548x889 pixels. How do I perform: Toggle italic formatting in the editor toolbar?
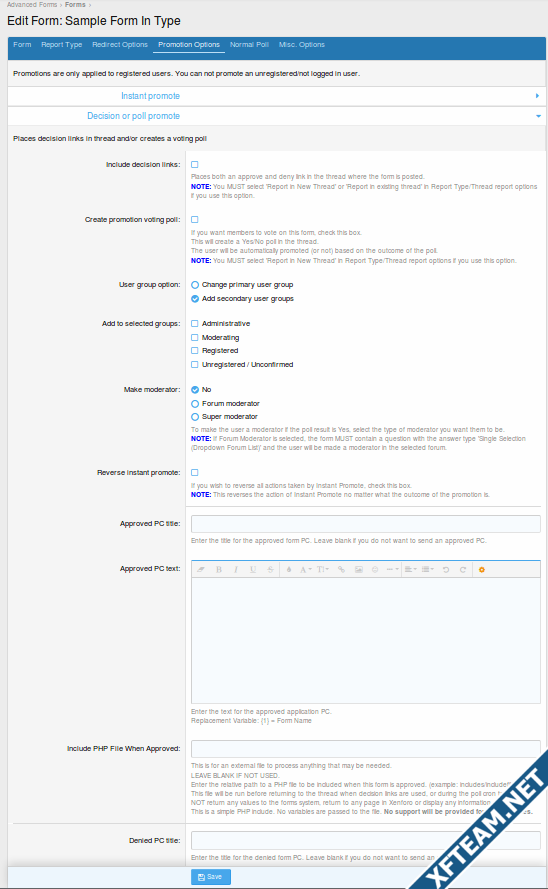pos(236,569)
